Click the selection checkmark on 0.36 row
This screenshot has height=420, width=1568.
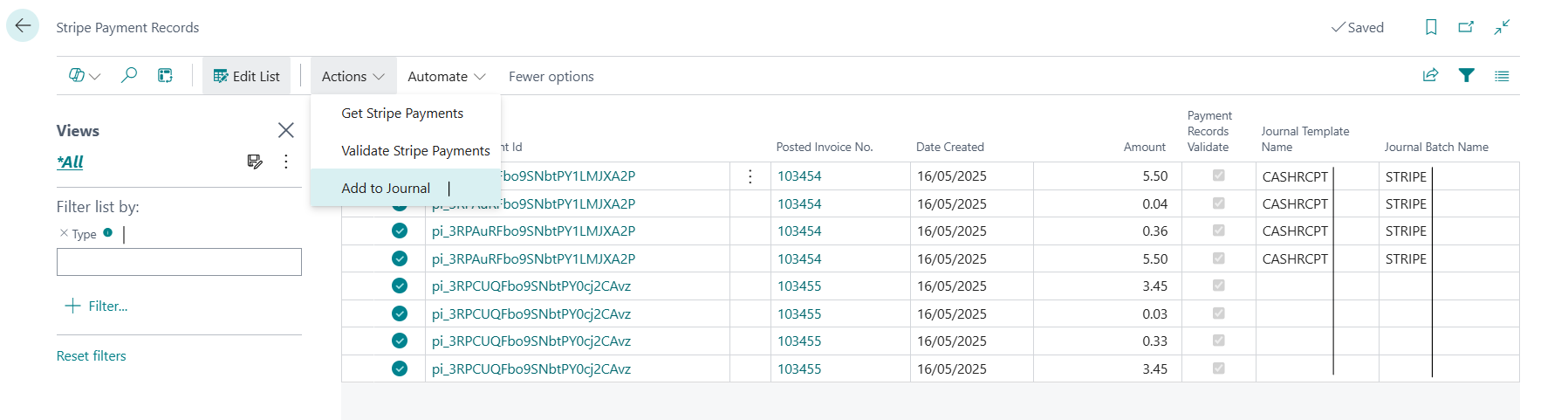[x=400, y=231]
